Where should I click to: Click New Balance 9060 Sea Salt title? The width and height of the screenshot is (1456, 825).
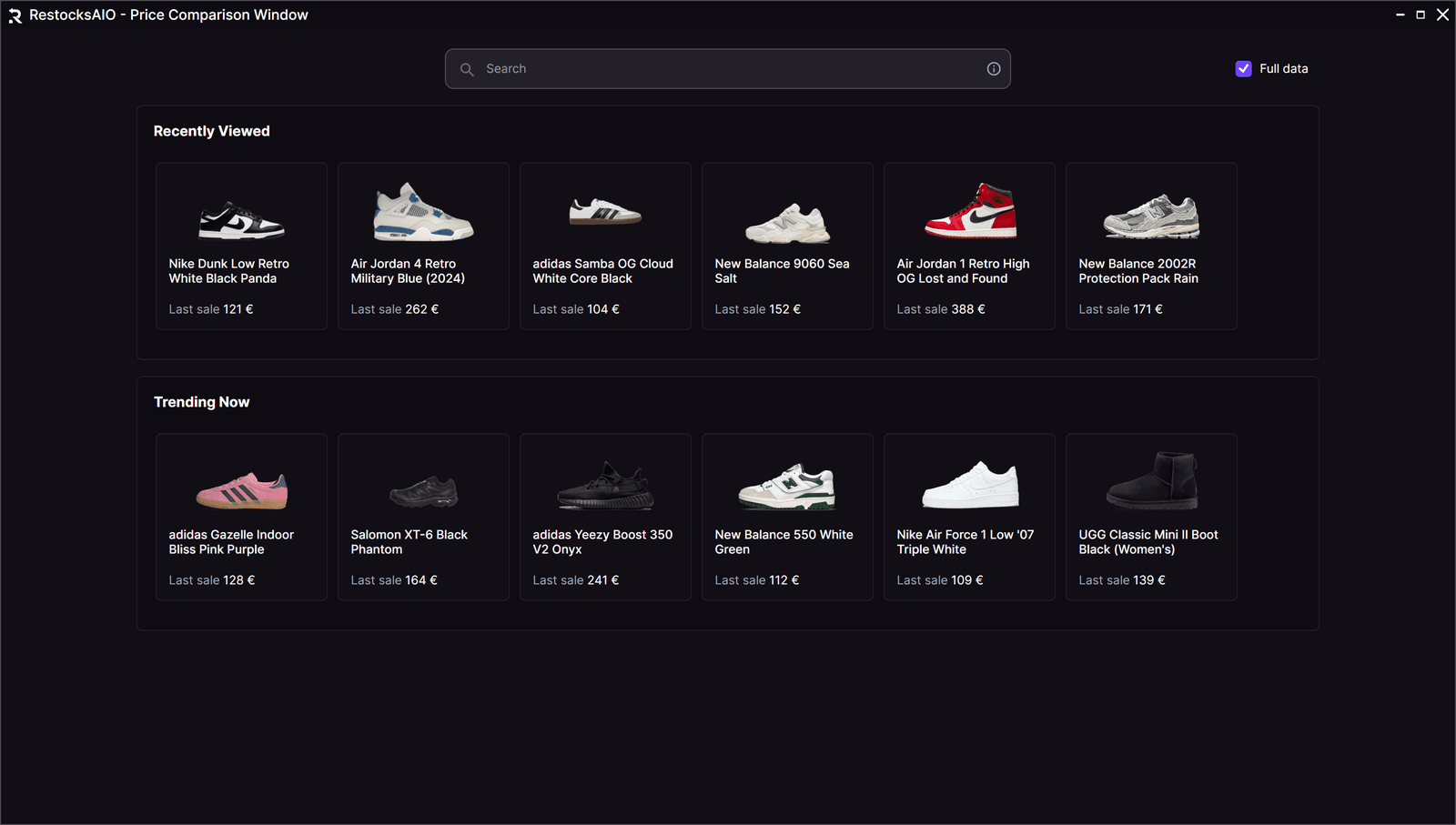coord(782,271)
